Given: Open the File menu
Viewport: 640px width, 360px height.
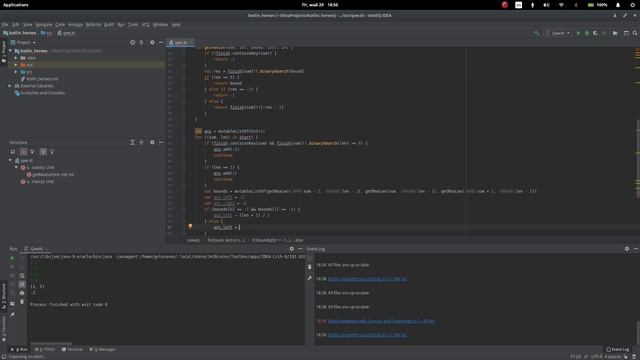Looking at the screenshot, I should click(x=5, y=24).
